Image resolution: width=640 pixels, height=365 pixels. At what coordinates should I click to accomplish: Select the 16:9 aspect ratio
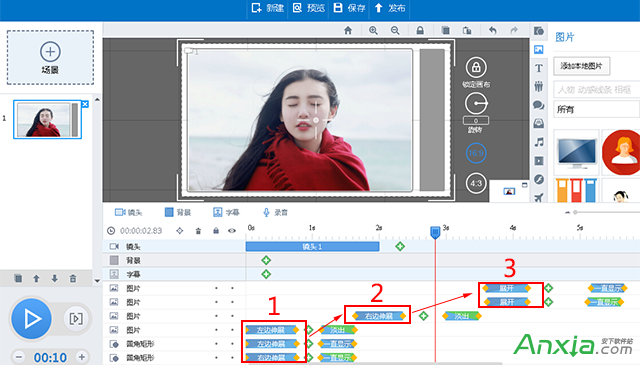[476, 153]
